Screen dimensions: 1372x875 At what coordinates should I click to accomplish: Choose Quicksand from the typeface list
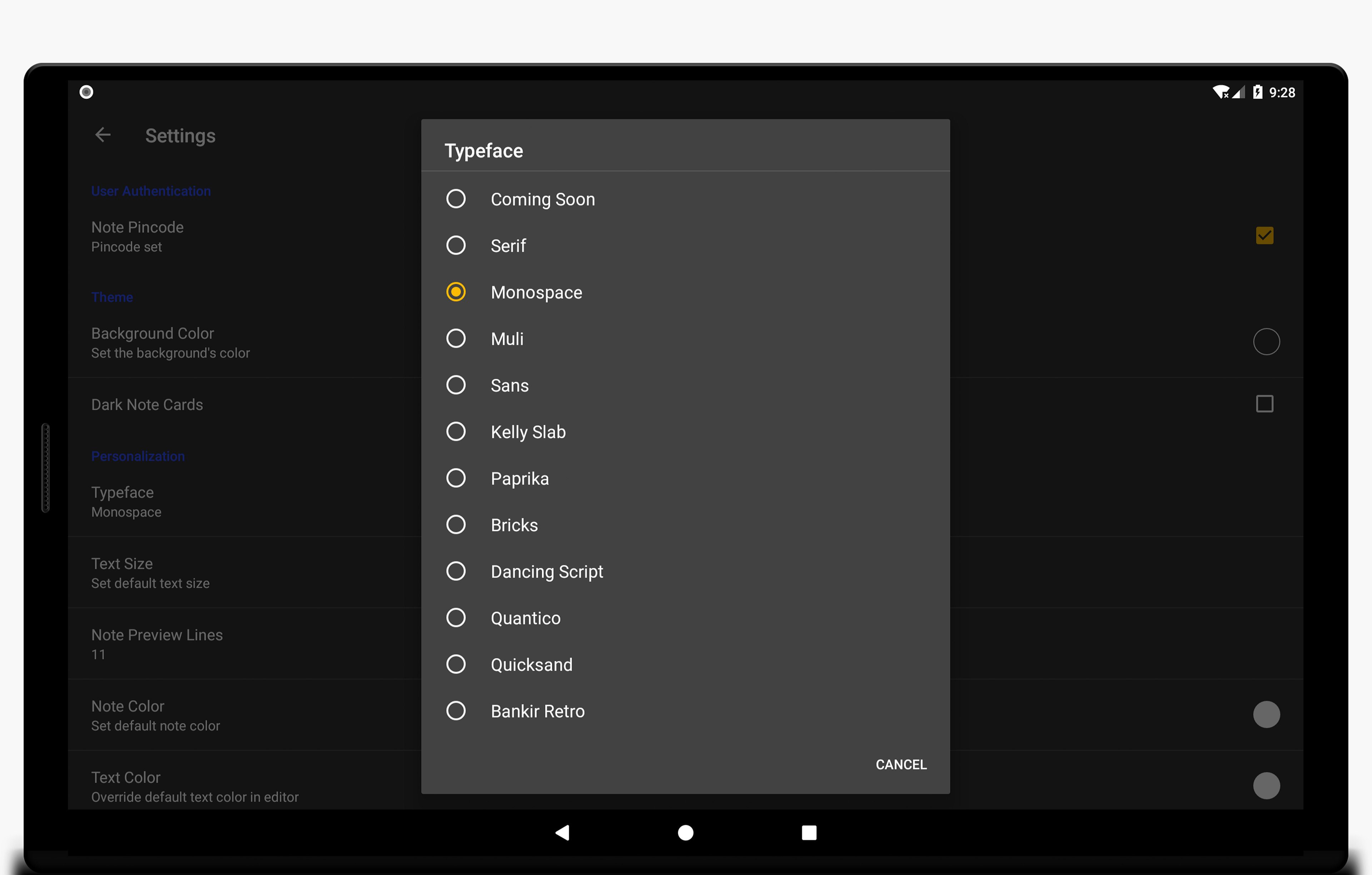point(685,664)
